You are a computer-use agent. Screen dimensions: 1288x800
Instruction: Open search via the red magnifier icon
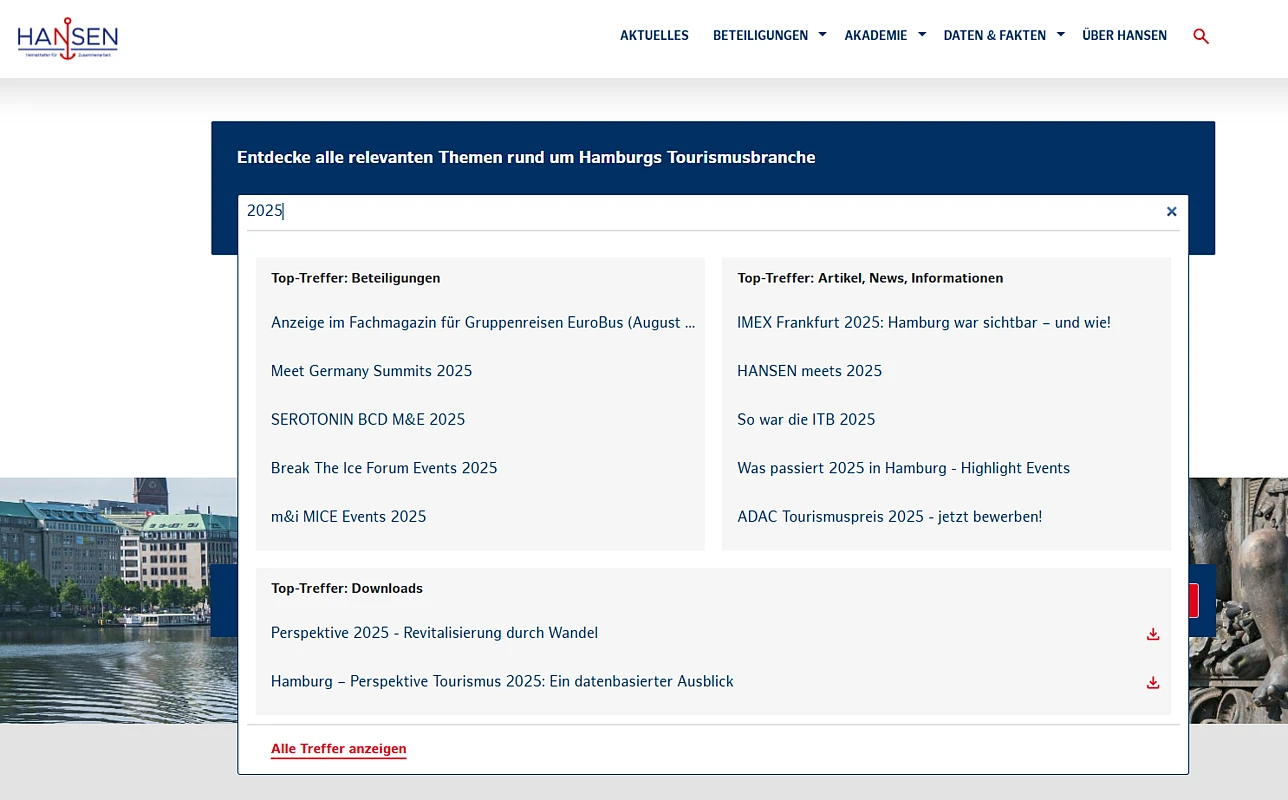[1201, 36]
